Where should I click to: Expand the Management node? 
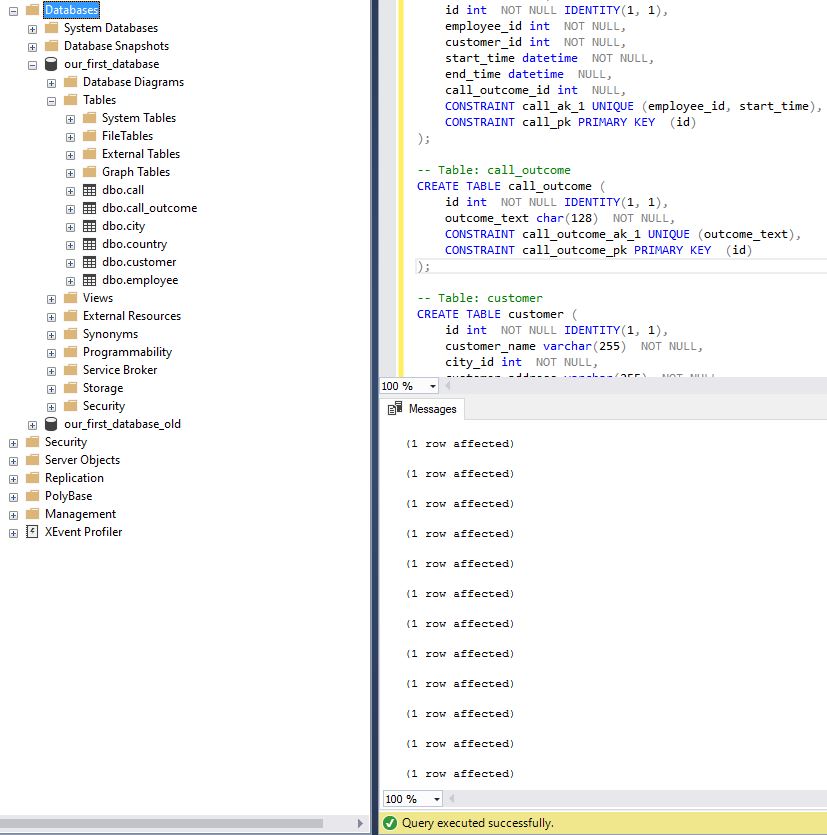(x=13, y=514)
